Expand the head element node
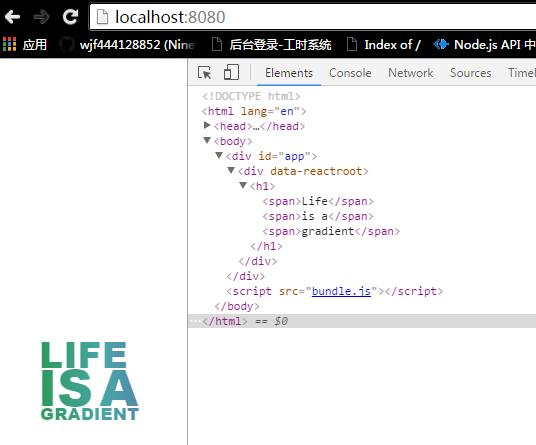The height and width of the screenshot is (445, 536). click(207, 125)
